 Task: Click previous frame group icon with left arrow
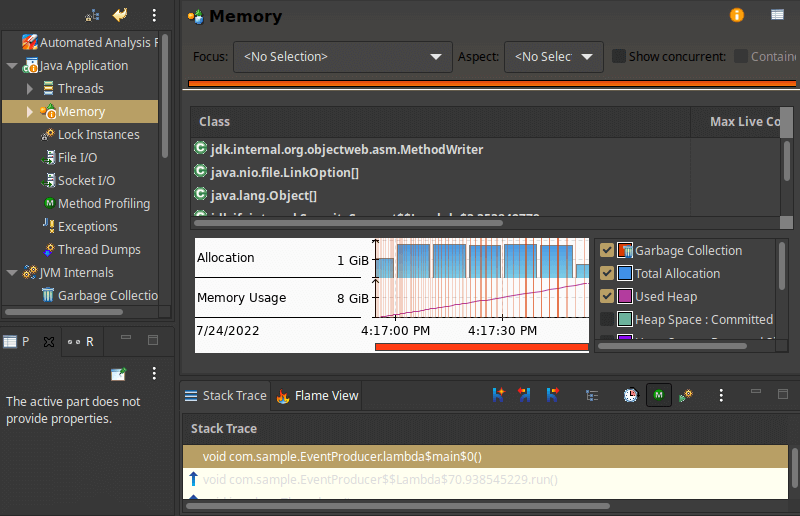click(524, 395)
